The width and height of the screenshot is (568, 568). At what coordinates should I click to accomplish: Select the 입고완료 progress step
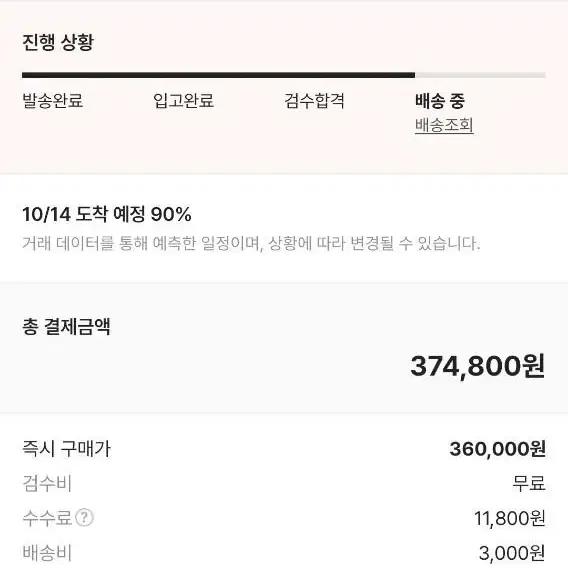183,101
